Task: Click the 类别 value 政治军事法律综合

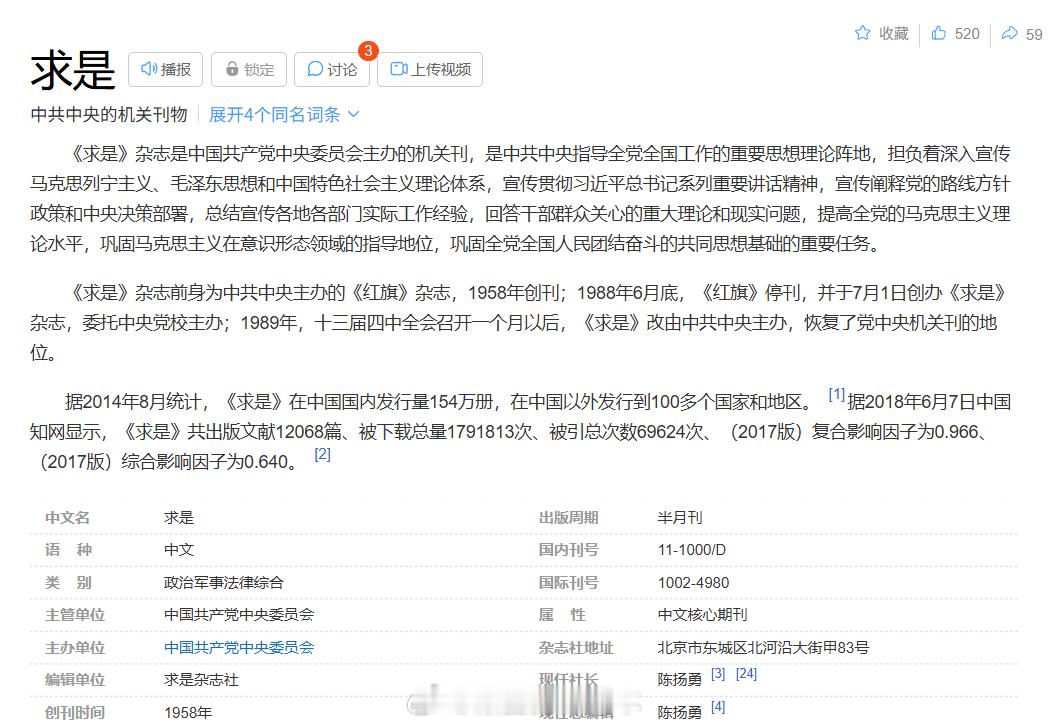Action: pyautogui.click(x=224, y=583)
